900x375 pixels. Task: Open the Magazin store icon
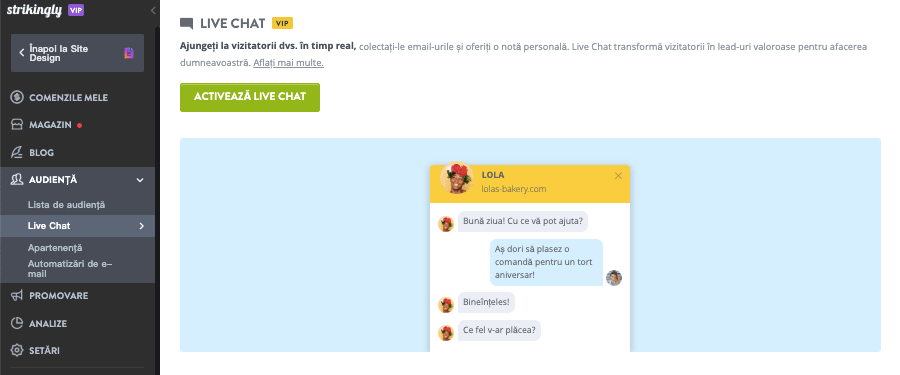pyautogui.click(x=17, y=125)
